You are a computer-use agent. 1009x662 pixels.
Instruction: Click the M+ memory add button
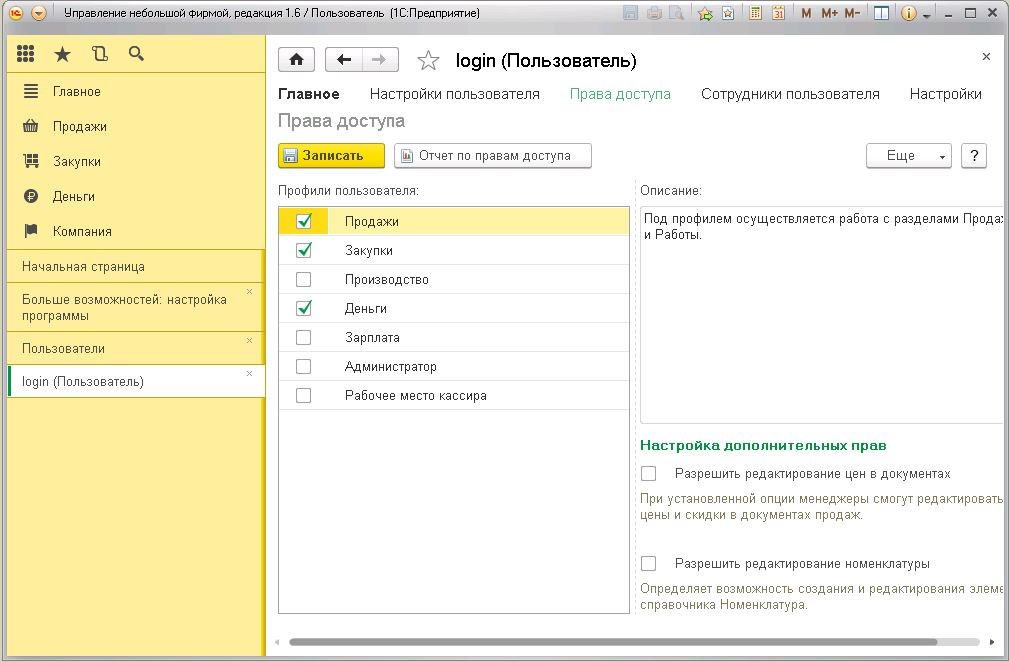pos(829,13)
